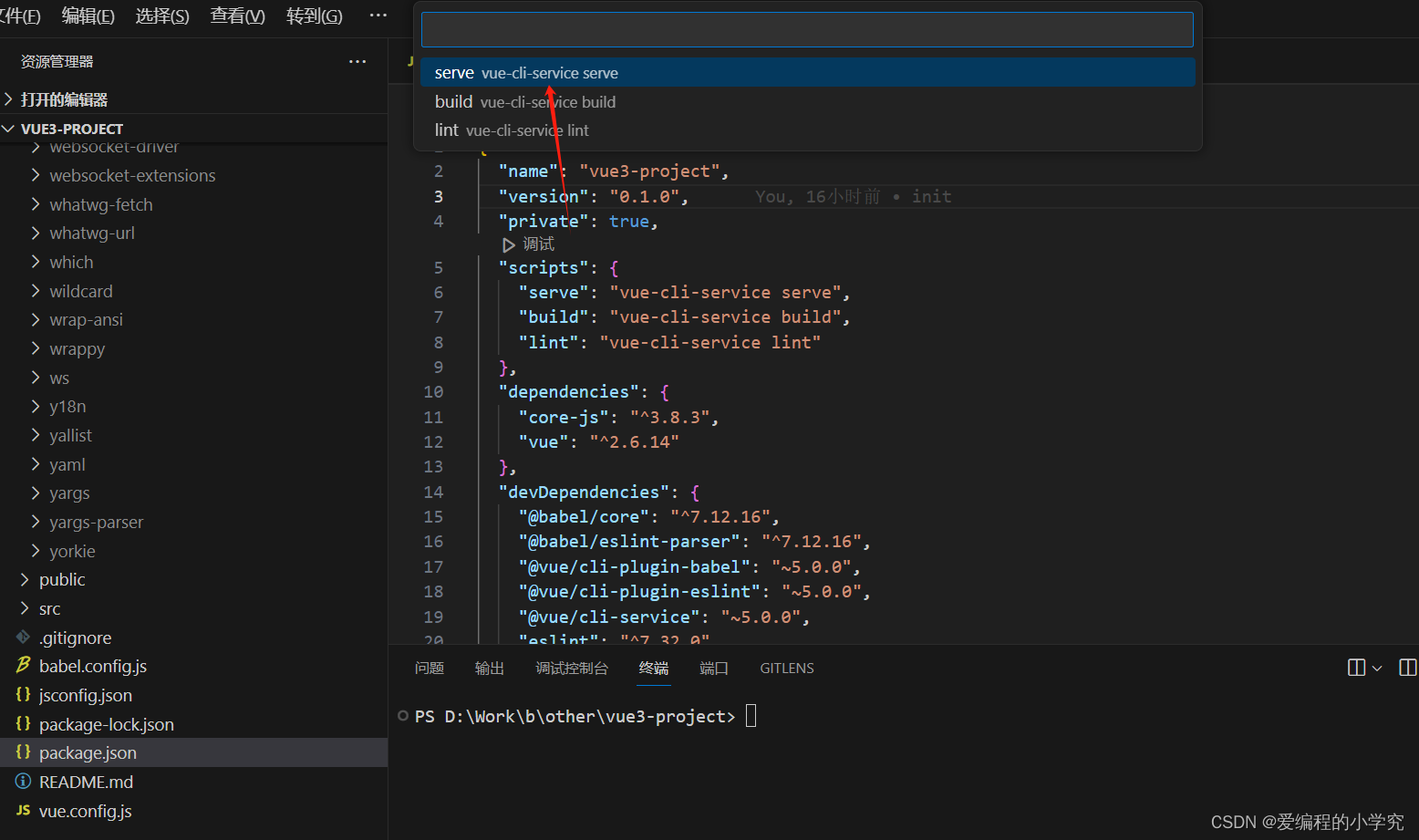The height and width of the screenshot is (840, 1419).
Task: Open the 查看 menu
Action: 236,16
